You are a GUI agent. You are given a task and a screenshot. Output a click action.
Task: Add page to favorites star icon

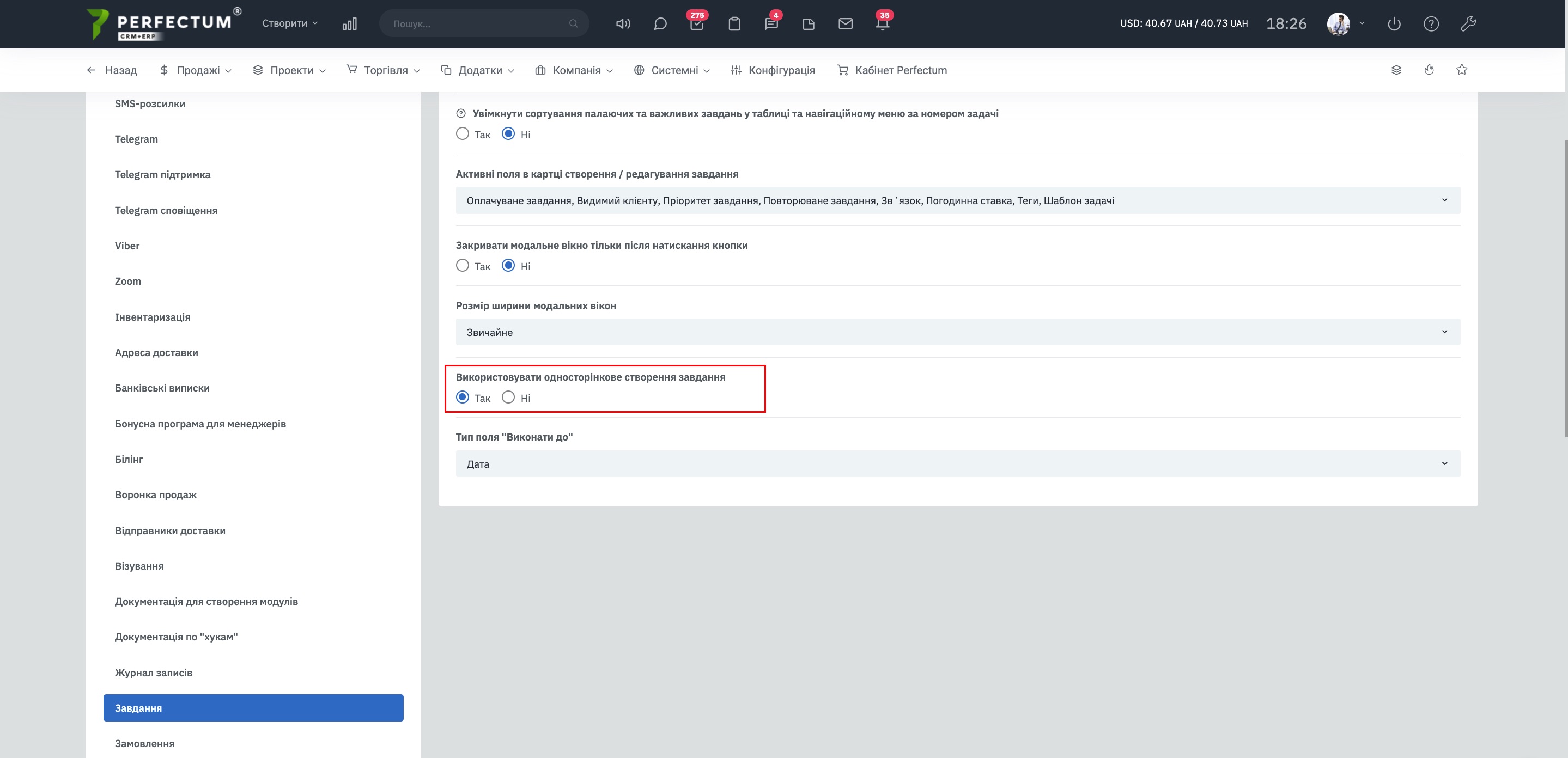(1461, 70)
